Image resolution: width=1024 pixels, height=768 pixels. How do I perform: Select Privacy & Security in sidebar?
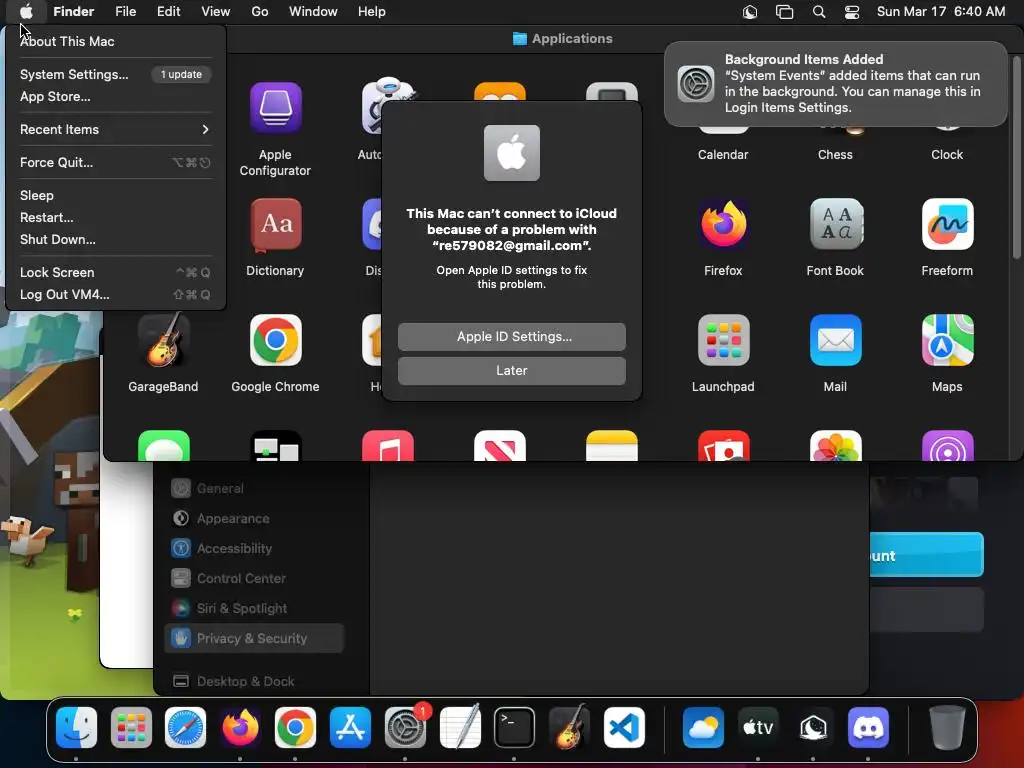(x=253, y=639)
